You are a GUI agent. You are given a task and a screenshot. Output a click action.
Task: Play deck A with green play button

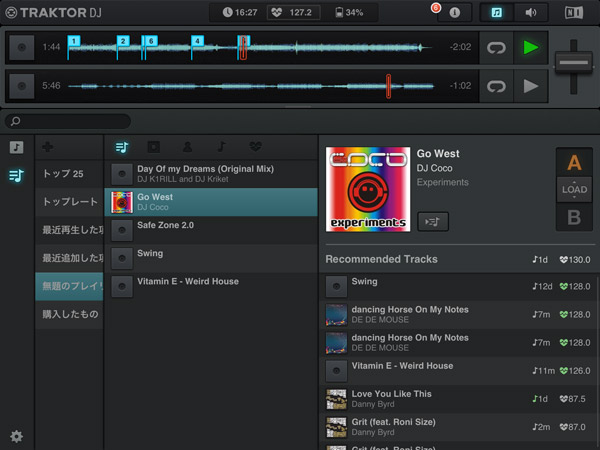[531, 48]
